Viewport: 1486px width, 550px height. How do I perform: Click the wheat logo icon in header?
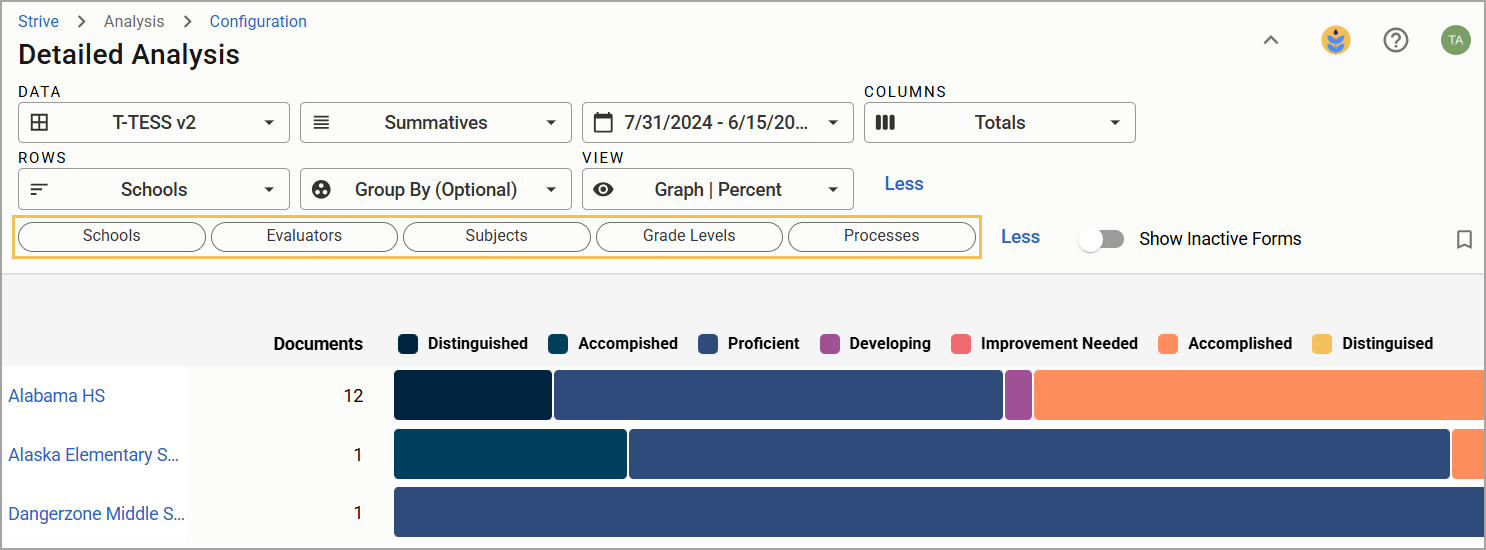tap(1335, 40)
